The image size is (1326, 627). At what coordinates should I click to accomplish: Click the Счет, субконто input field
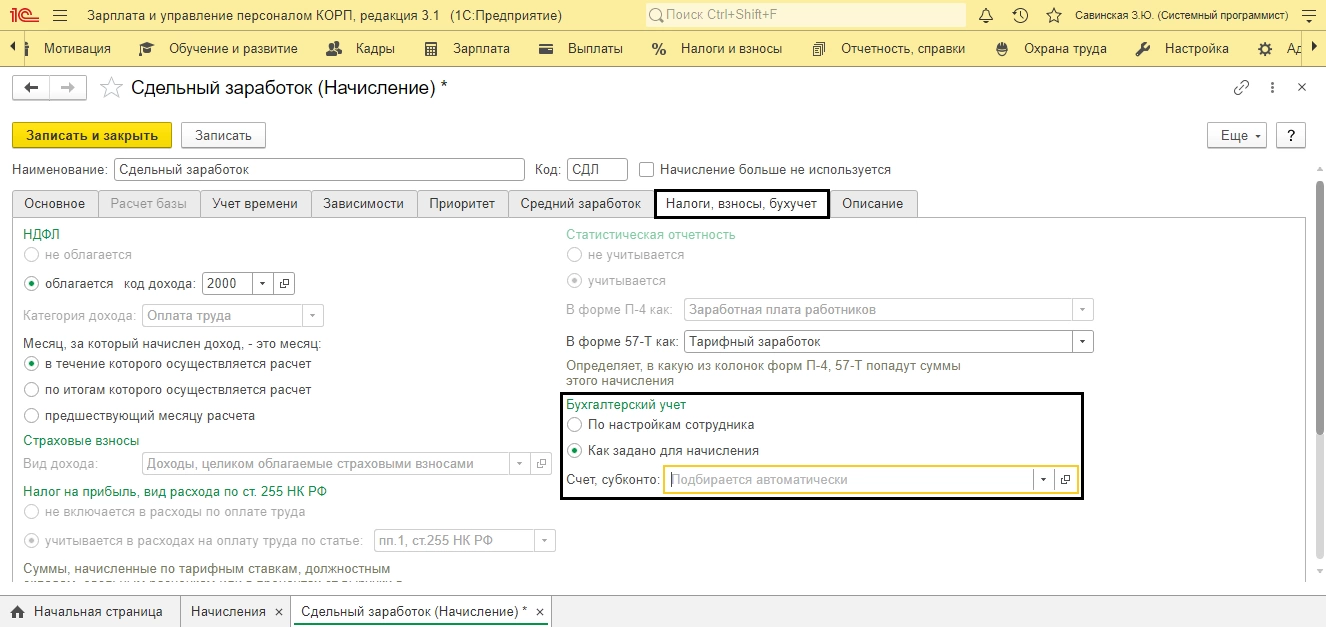pyautogui.click(x=850, y=480)
